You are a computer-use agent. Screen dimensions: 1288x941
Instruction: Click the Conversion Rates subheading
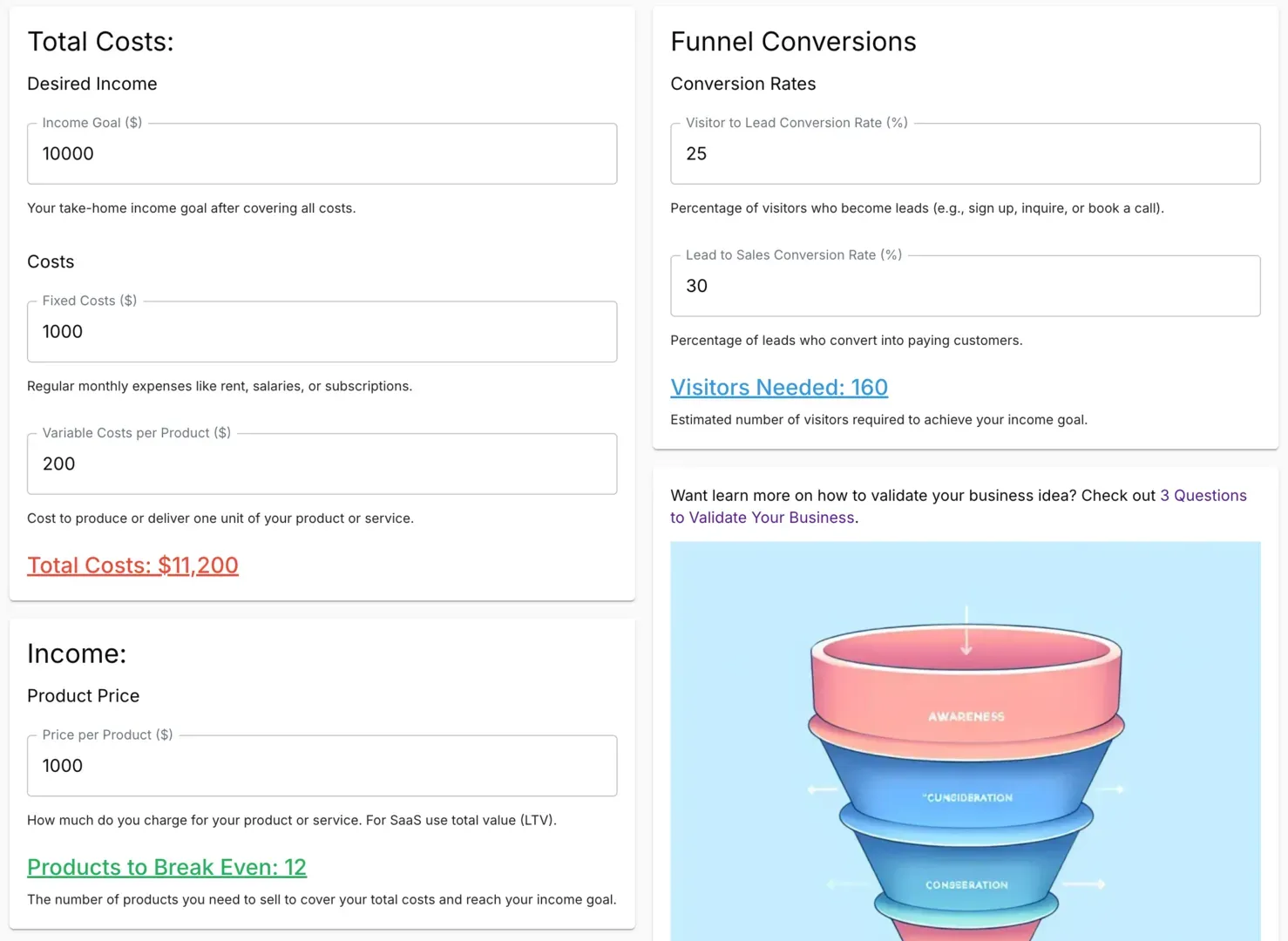(742, 84)
